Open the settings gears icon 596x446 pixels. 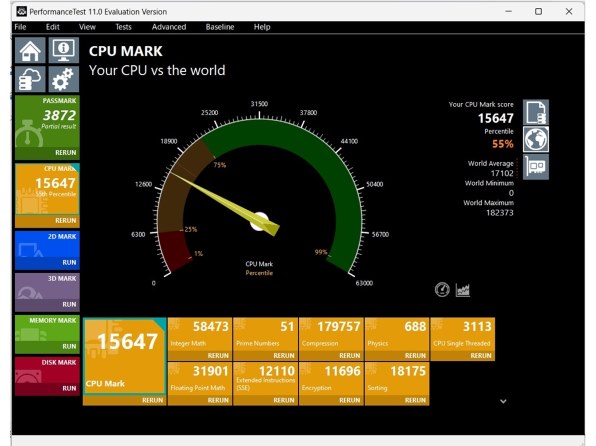tap(63, 79)
